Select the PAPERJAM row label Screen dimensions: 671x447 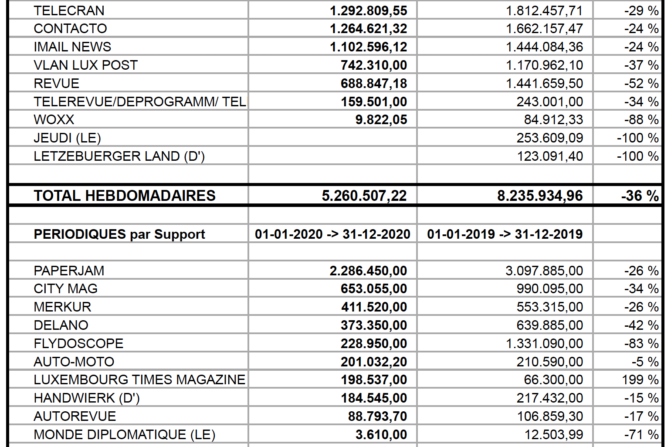click(x=69, y=271)
